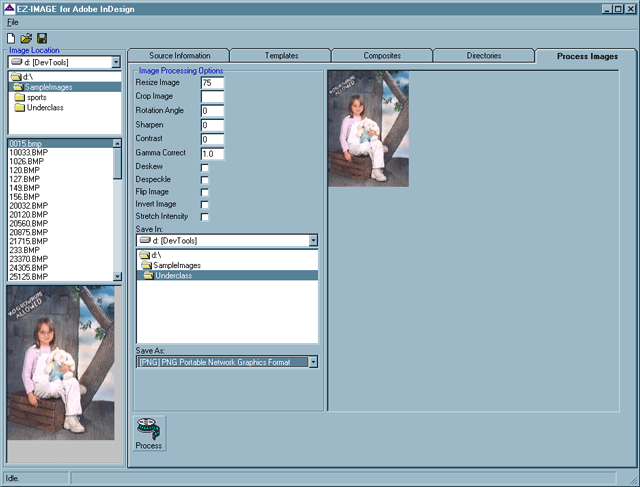Open the Save As format dropdown
Screen dimensions: 640x487
pos(313,362)
